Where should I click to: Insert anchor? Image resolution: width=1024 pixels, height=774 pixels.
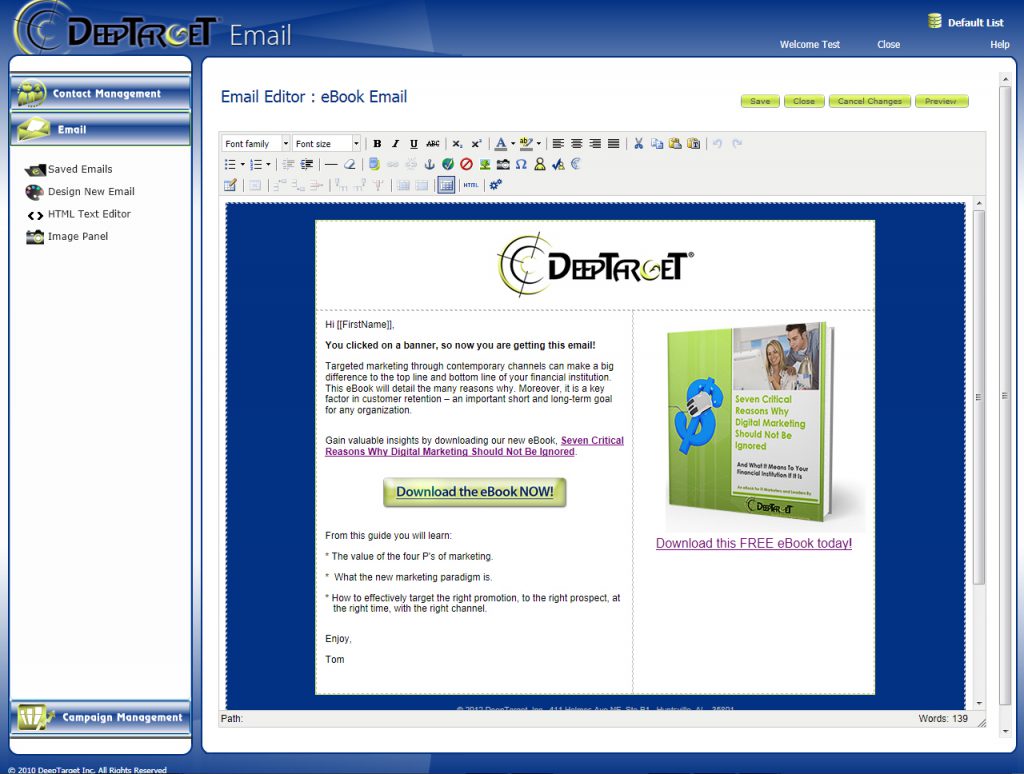(x=429, y=165)
